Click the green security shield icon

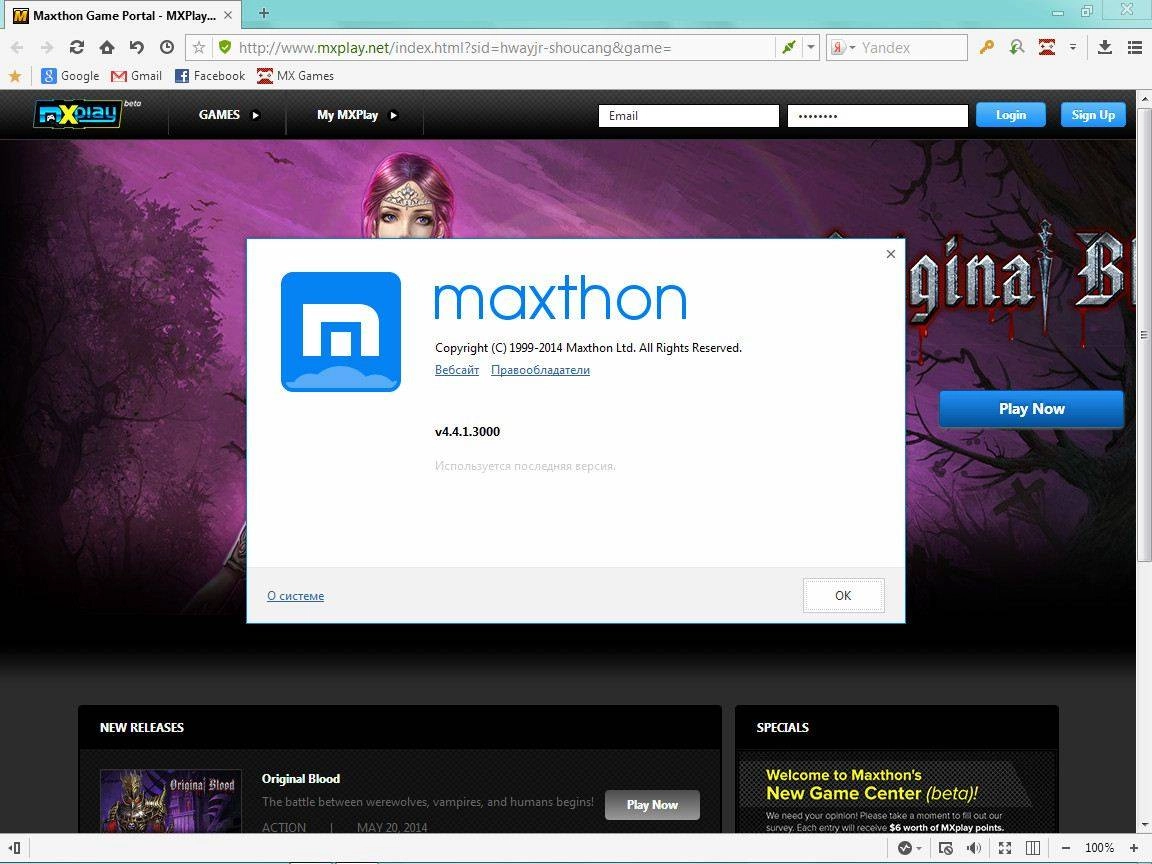(225, 48)
